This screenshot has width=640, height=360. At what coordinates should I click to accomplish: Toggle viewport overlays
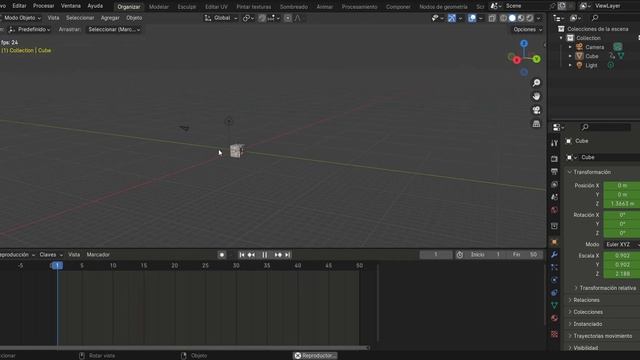(x=472, y=18)
